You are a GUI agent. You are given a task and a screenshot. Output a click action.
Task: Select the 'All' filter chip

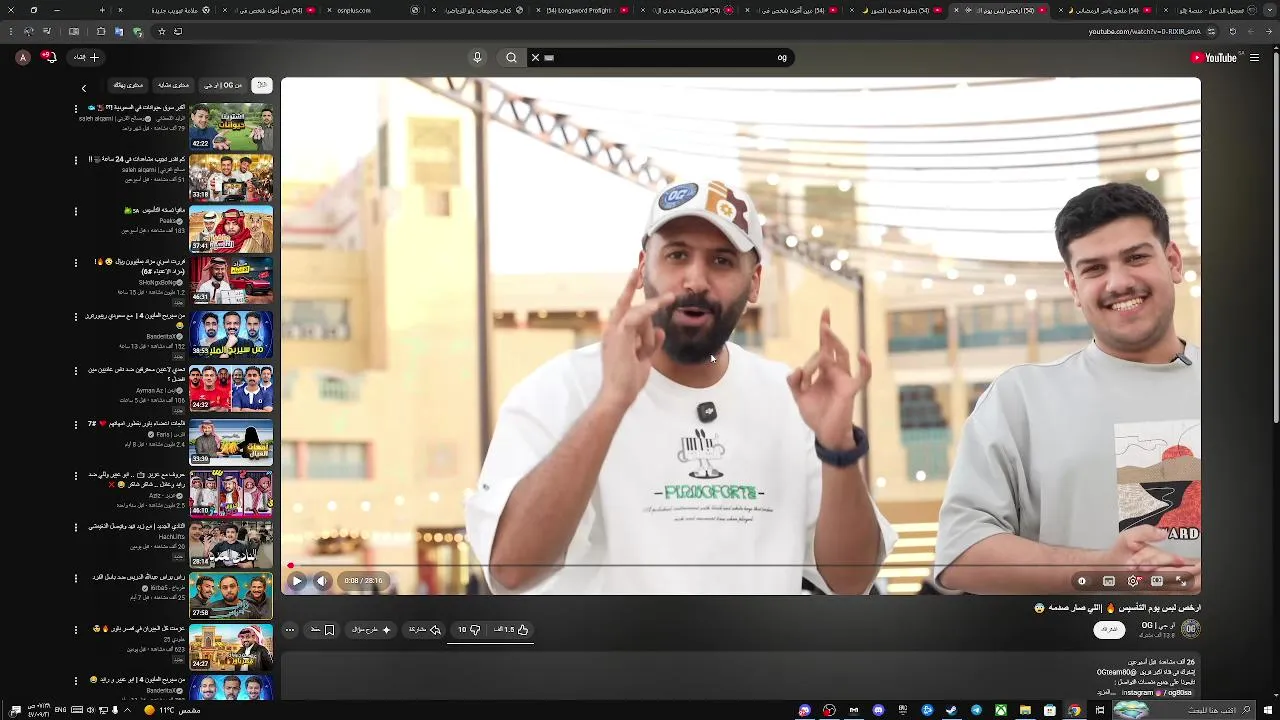click(261, 86)
